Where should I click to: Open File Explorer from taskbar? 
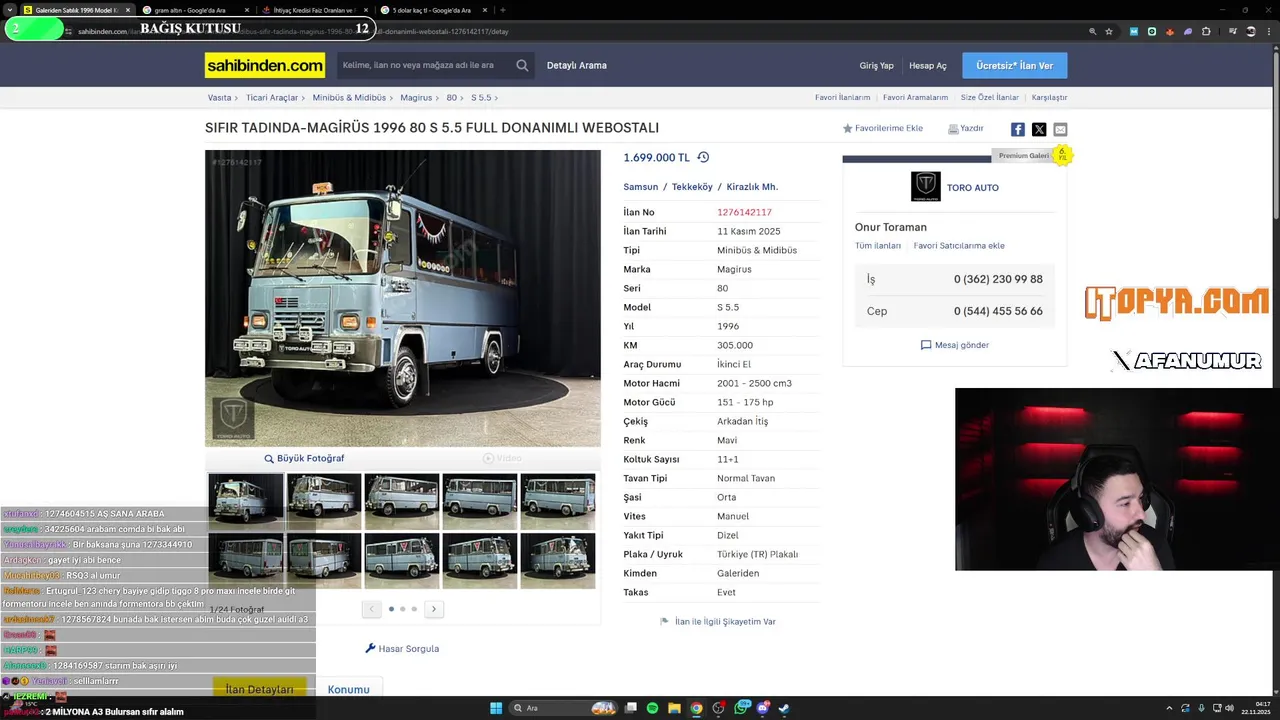point(674,708)
